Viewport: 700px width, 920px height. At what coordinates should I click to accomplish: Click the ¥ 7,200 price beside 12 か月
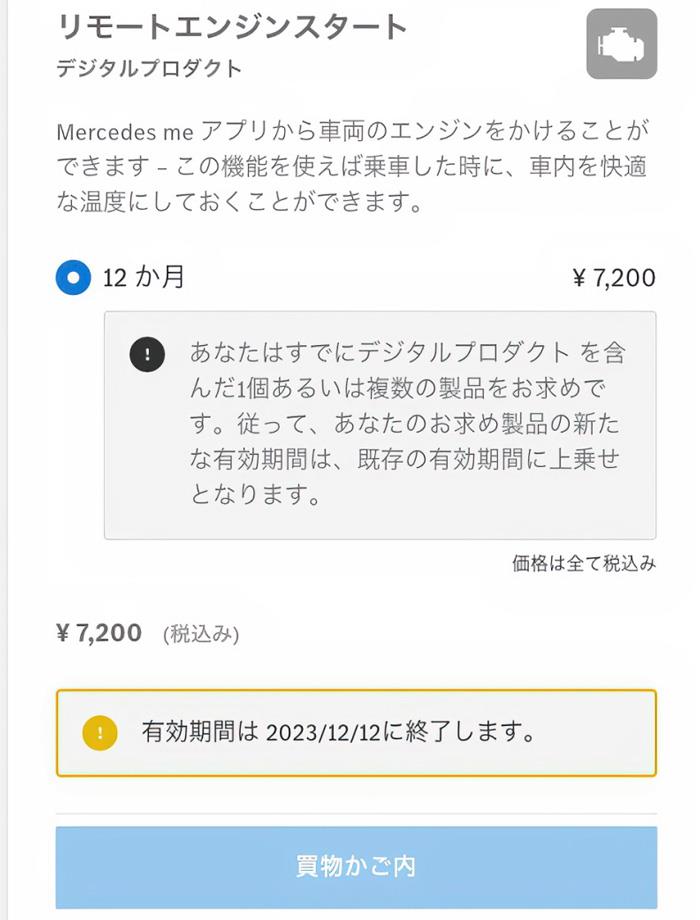coord(614,278)
